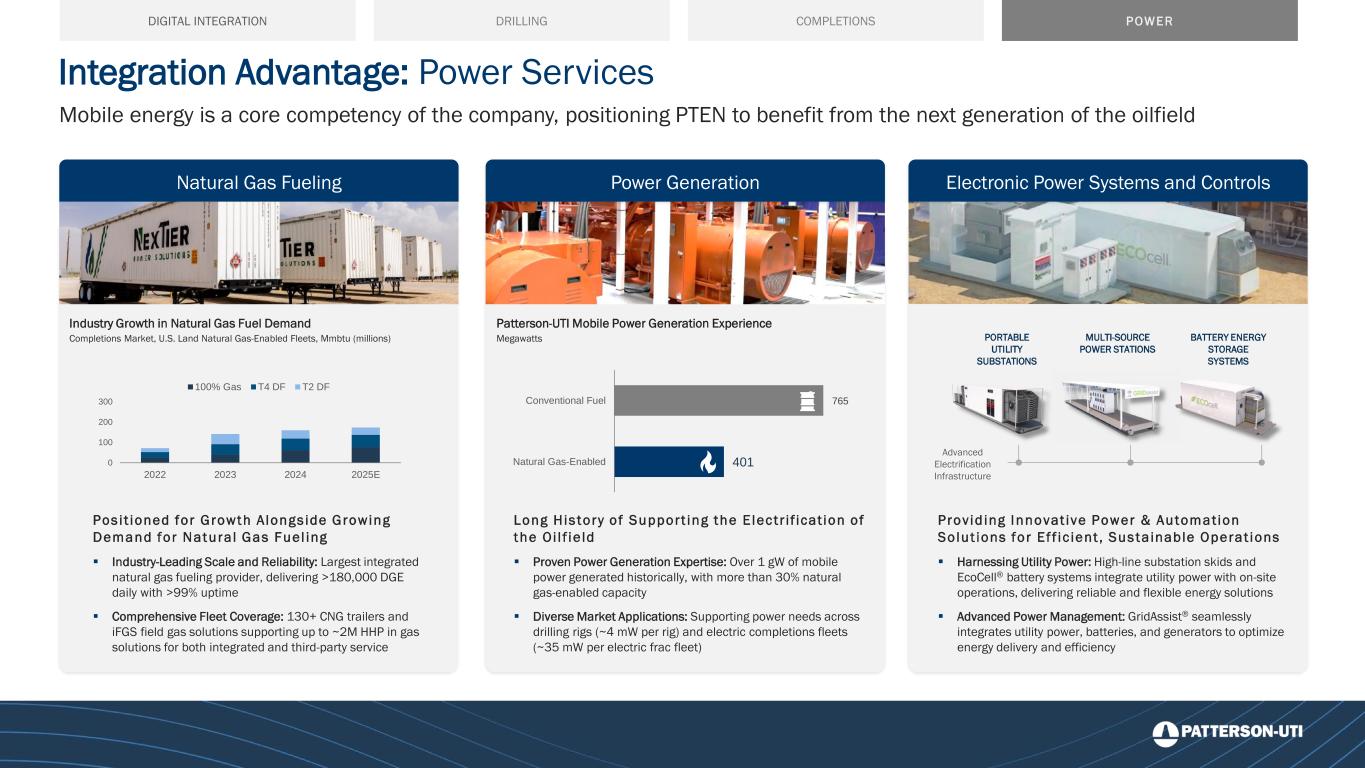Click the timeline dot under Portable Utility Substations
Viewport: 1365px width, 768px height.
point(1019,462)
